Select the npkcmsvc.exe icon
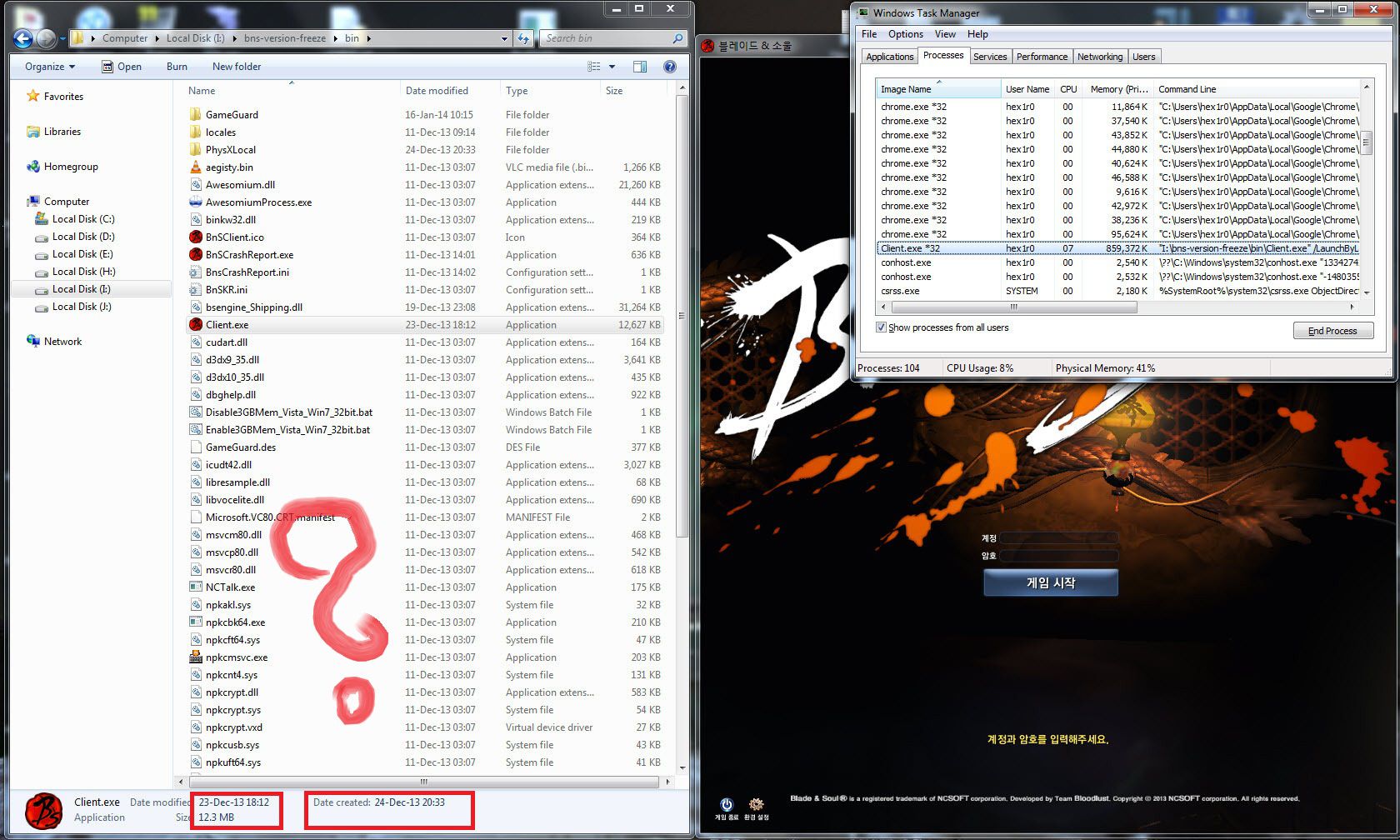Screen dimensions: 1400x840 [196, 657]
